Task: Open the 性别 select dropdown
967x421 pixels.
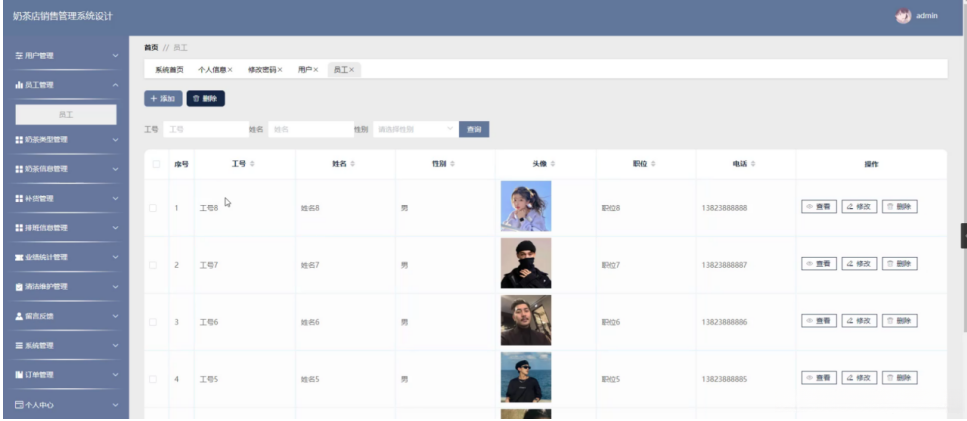Action: pos(416,129)
